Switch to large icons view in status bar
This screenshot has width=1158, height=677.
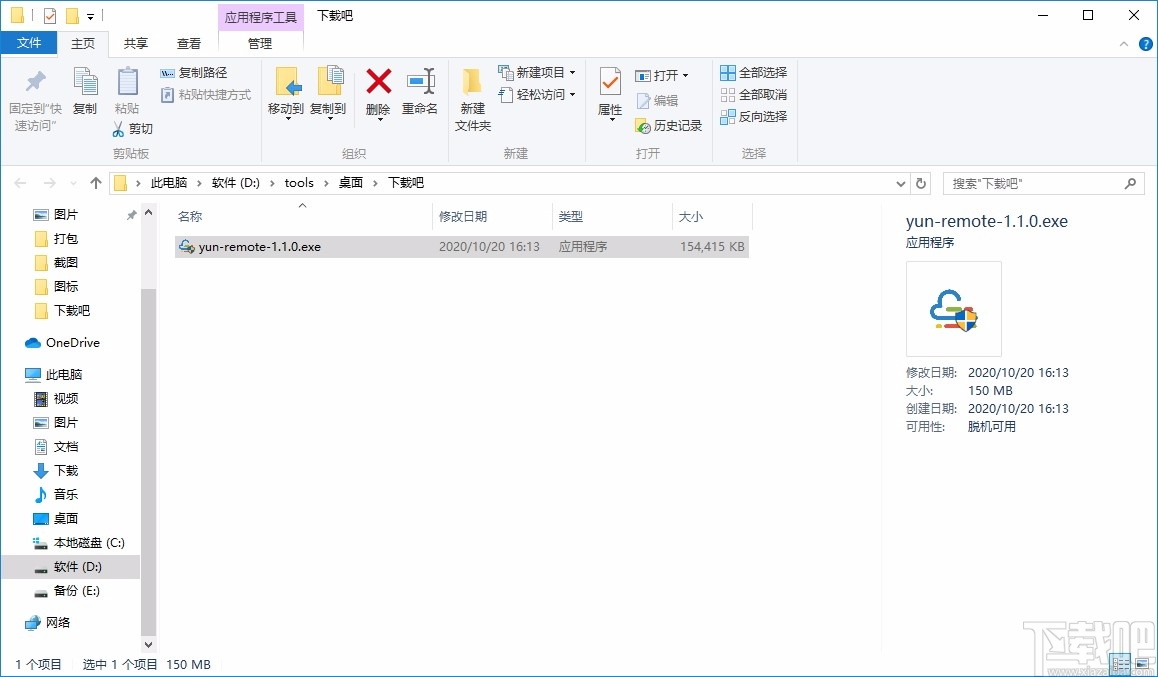click(1143, 663)
